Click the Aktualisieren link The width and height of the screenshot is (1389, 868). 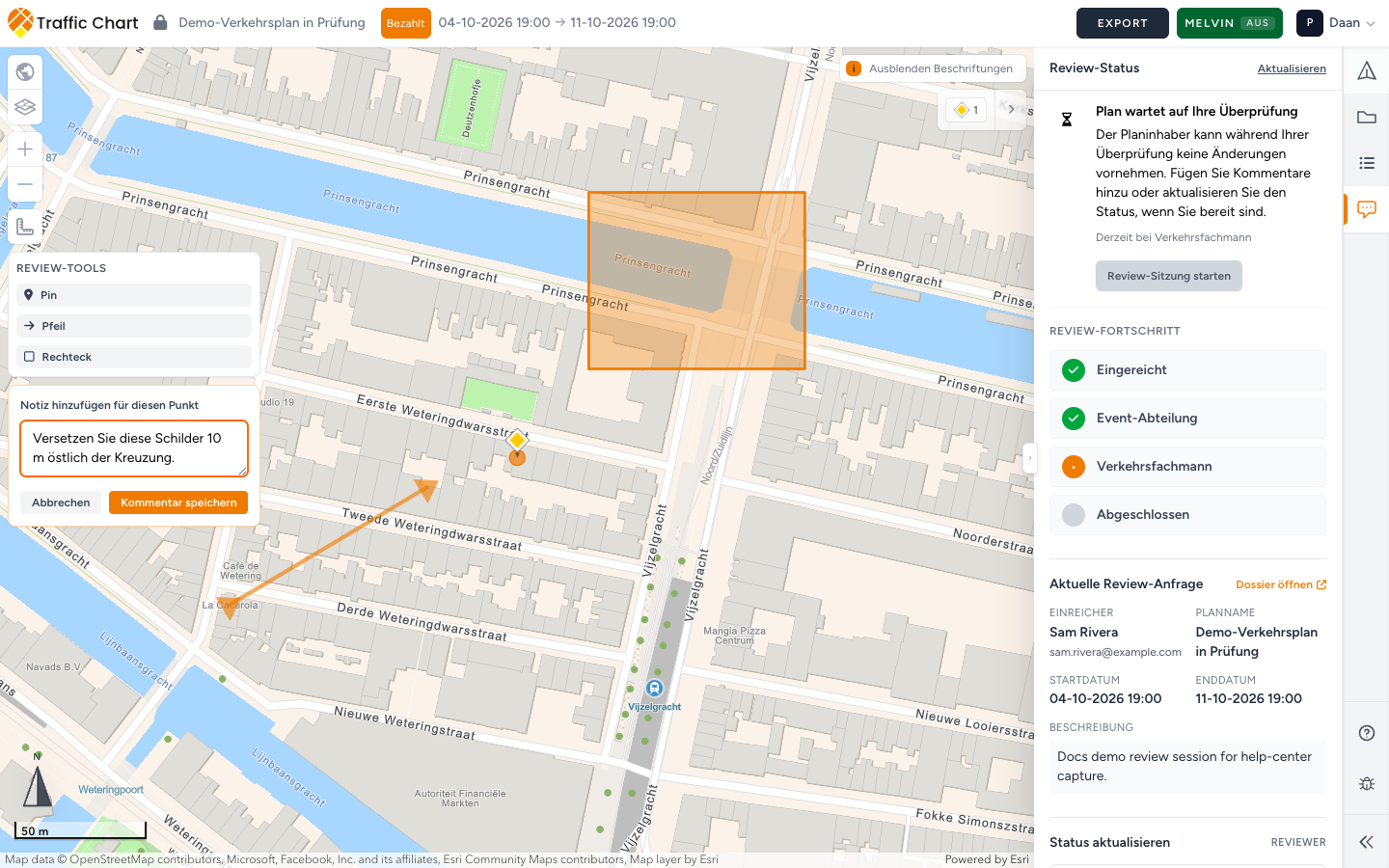[x=1292, y=68]
